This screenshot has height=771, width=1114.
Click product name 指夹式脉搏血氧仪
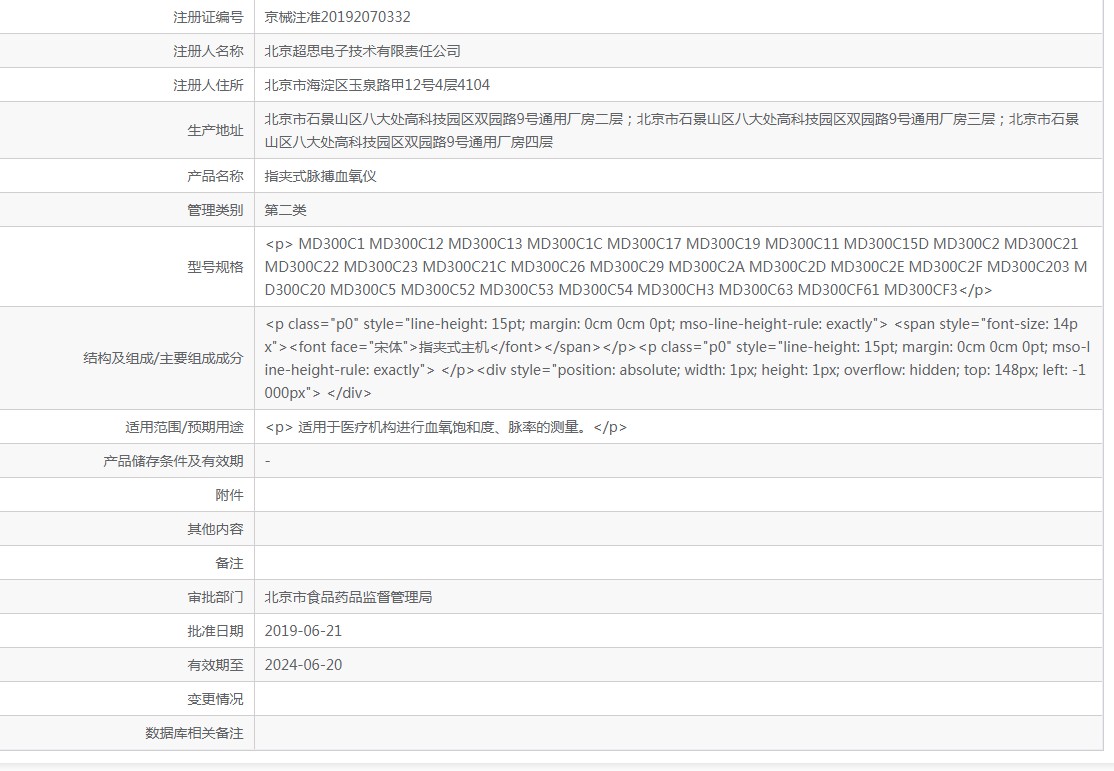pos(320,176)
